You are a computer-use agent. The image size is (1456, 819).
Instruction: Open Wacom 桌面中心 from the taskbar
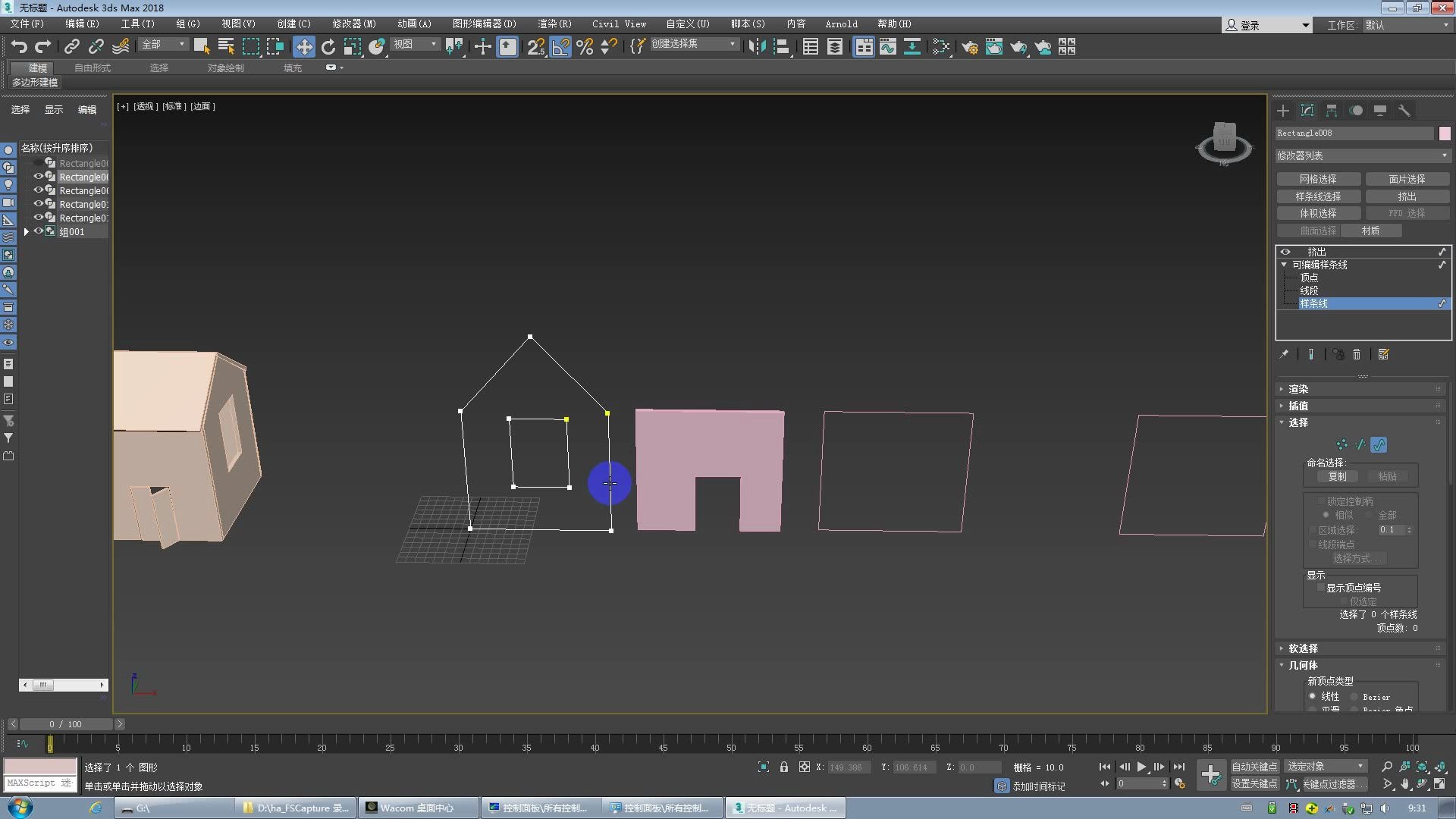[x=417, y=808]
